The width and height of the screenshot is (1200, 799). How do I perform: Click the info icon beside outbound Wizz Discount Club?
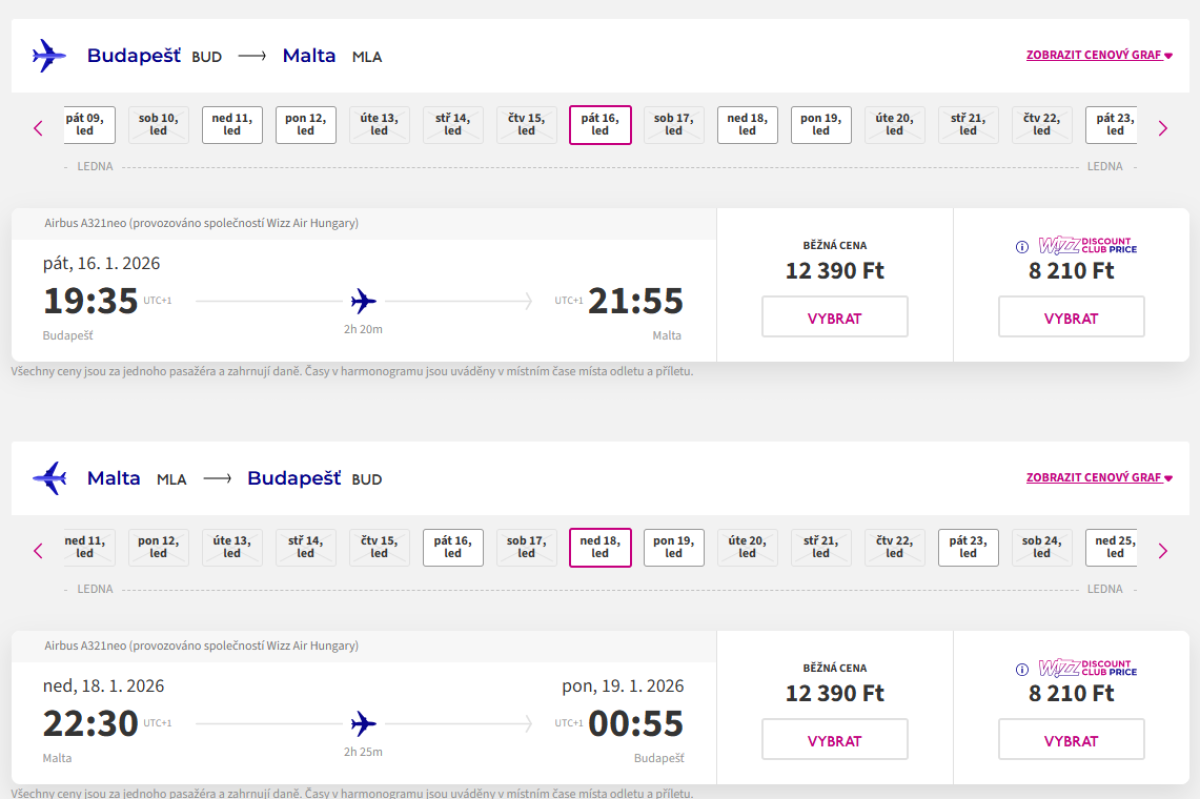[x=1022, y=247]
